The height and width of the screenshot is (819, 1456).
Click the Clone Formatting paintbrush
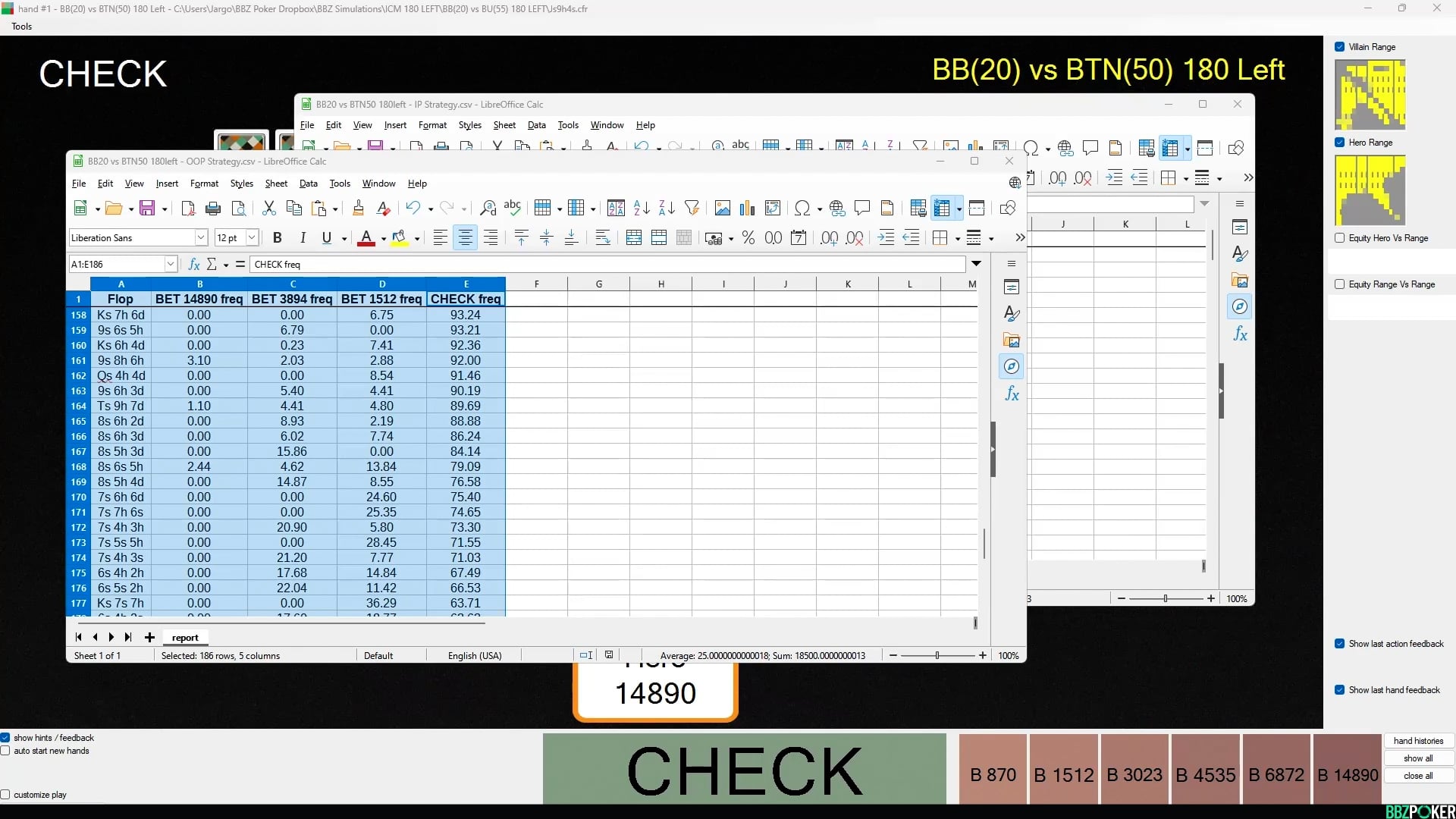click(359, 208)
